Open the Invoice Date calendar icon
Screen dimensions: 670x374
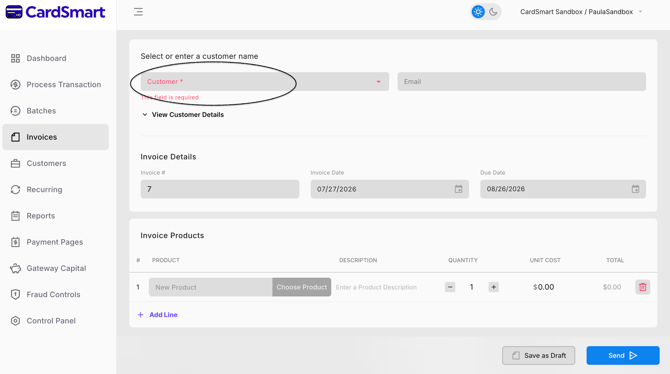point(458,189)
